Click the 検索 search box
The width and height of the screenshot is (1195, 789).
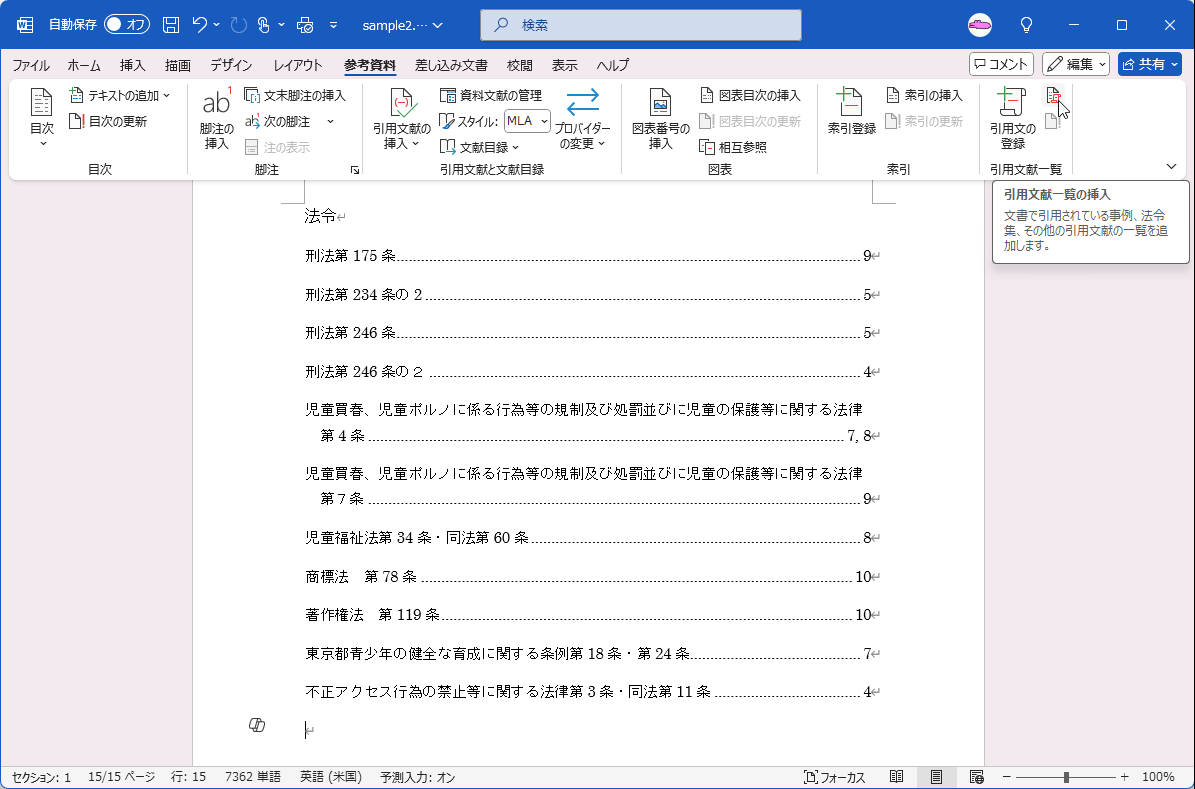pos(641,25)
